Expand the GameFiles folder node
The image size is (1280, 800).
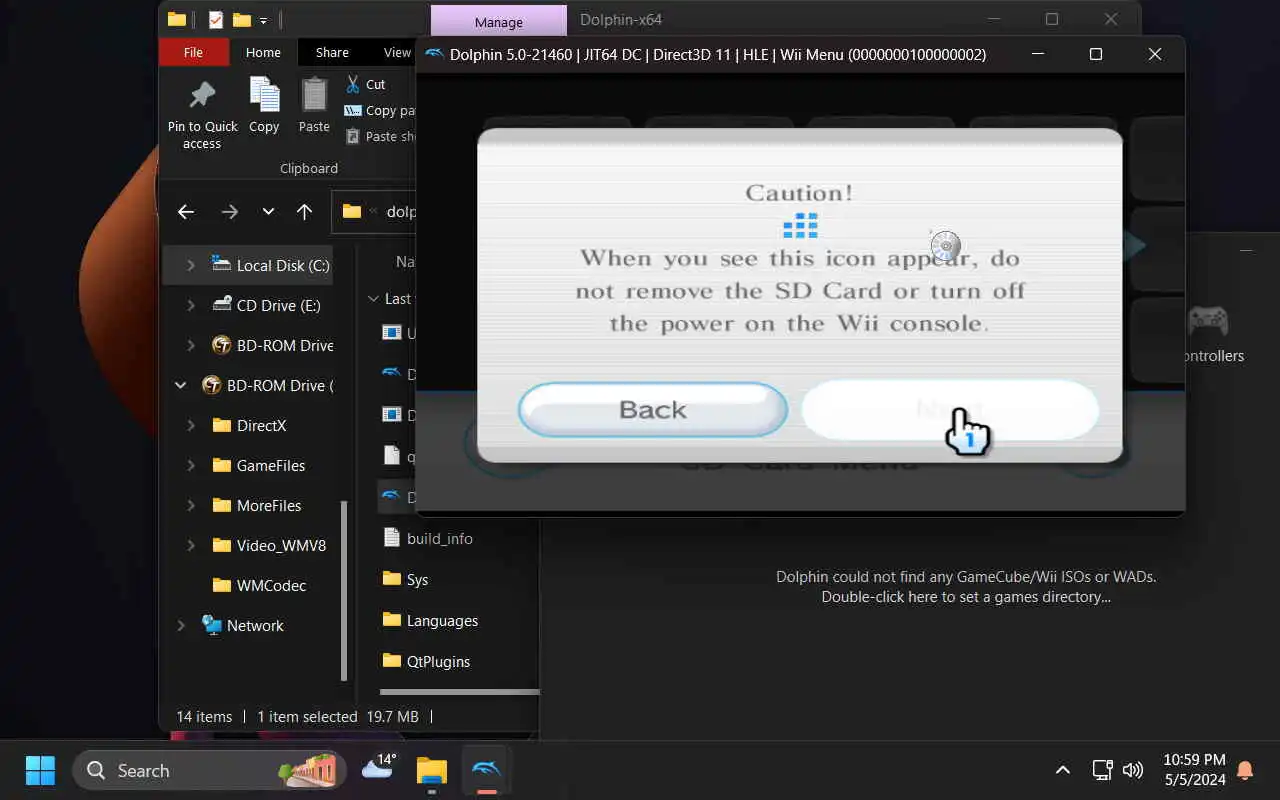pyautogui.click(x=190, y=465)
